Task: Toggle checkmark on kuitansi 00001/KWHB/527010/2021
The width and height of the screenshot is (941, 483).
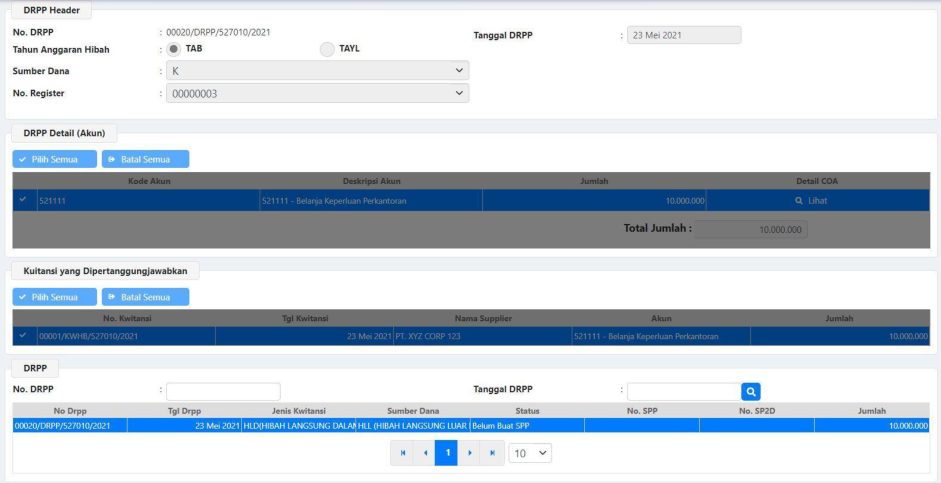Action: [23, 336]
